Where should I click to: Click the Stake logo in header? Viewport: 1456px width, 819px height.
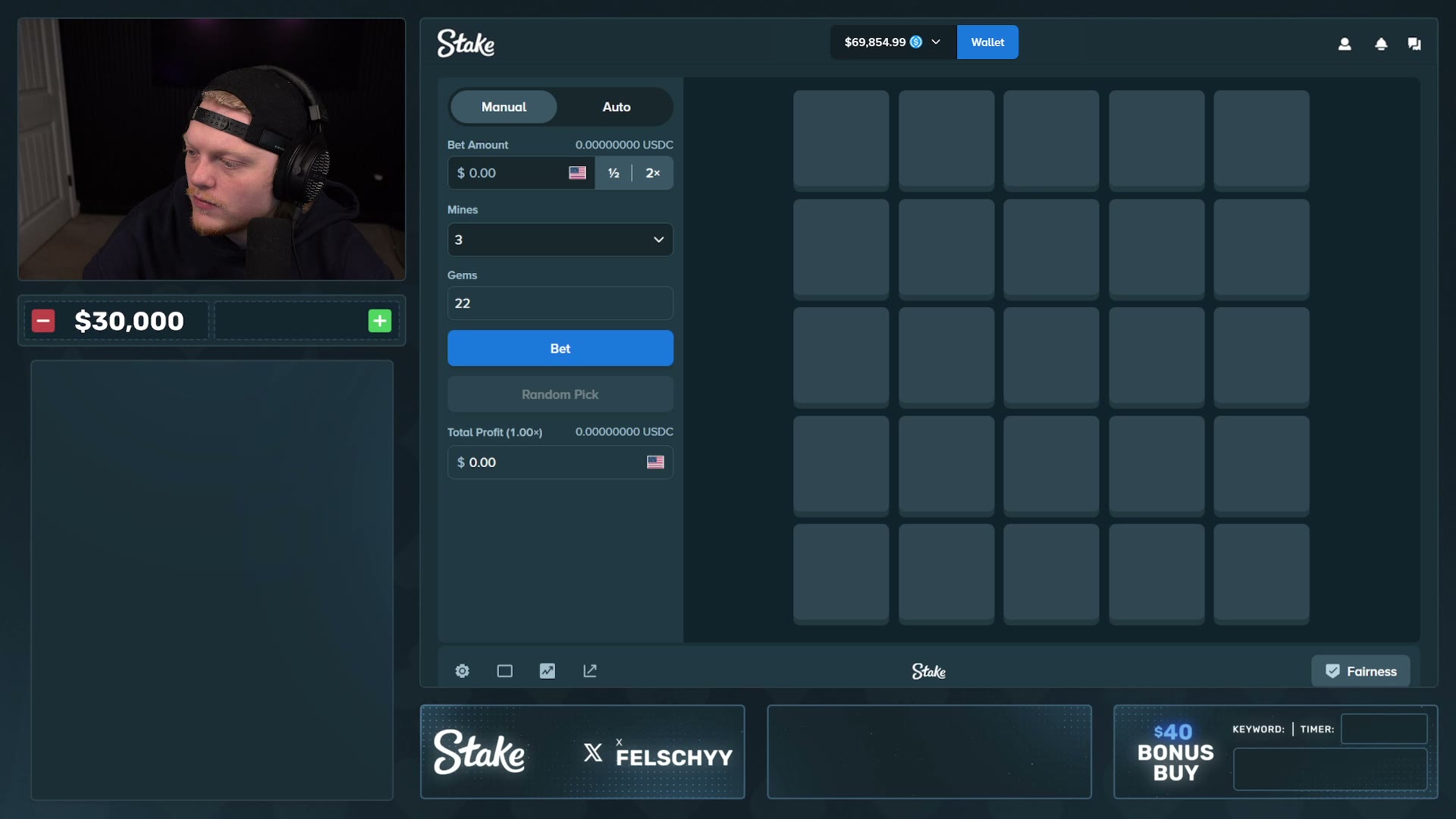(x=466, y=43)
